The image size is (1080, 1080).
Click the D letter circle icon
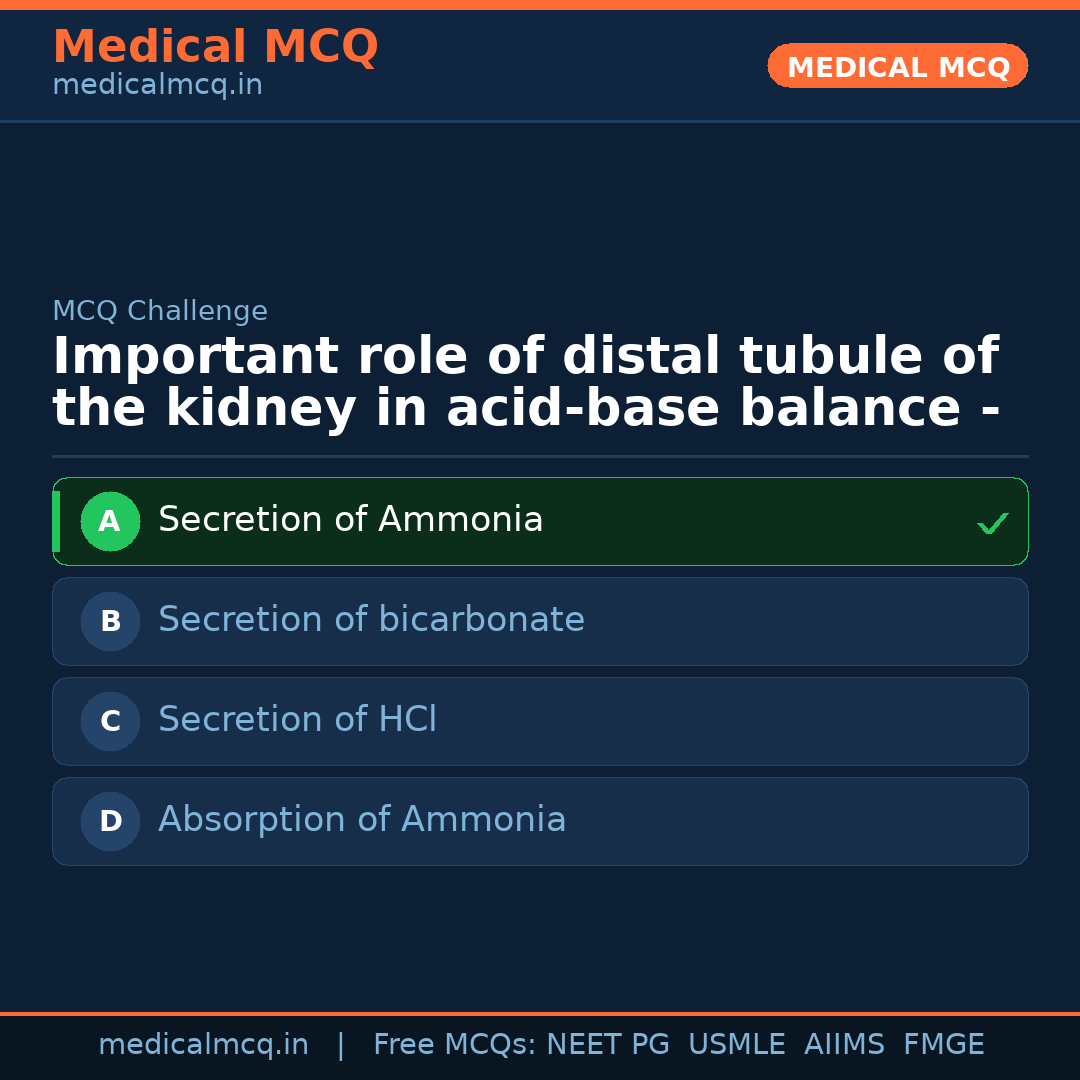[x=110, y=821]
